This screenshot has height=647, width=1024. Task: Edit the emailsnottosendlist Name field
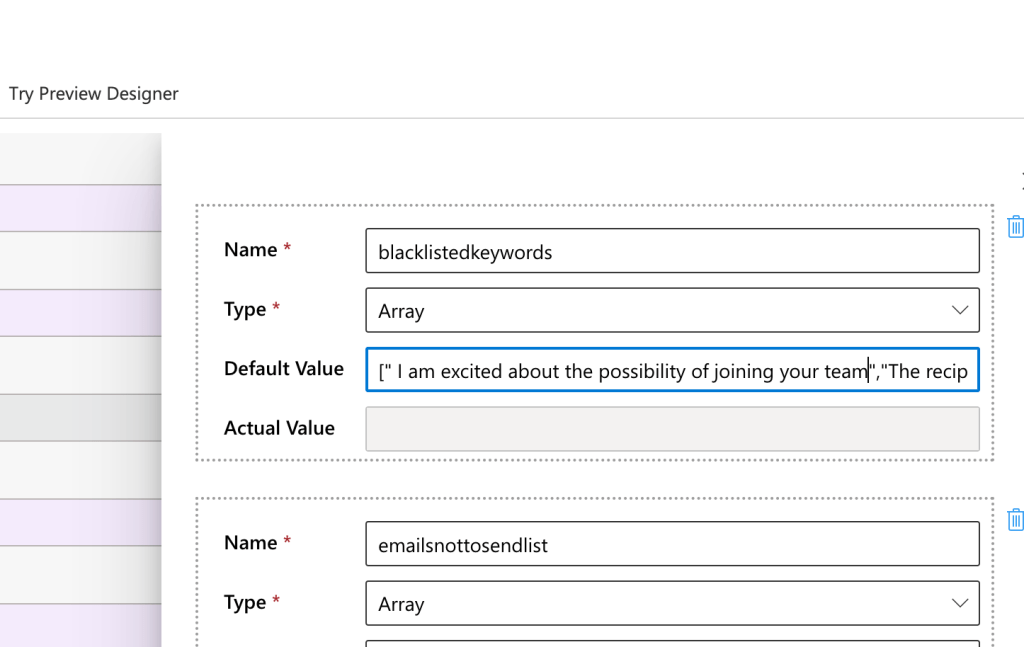pyautogui.click(x=672, y=544)
